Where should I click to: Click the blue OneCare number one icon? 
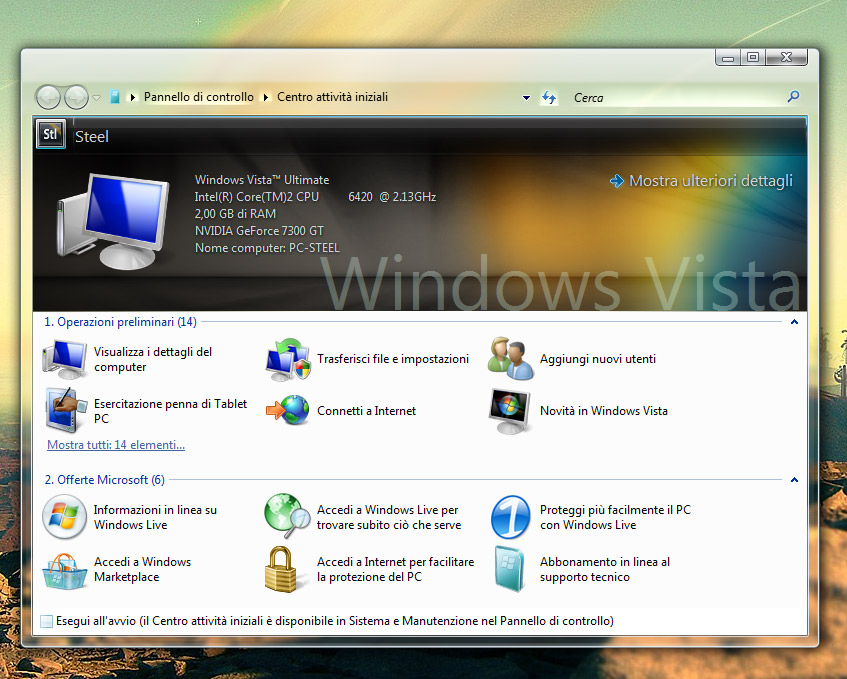[510, 517]
